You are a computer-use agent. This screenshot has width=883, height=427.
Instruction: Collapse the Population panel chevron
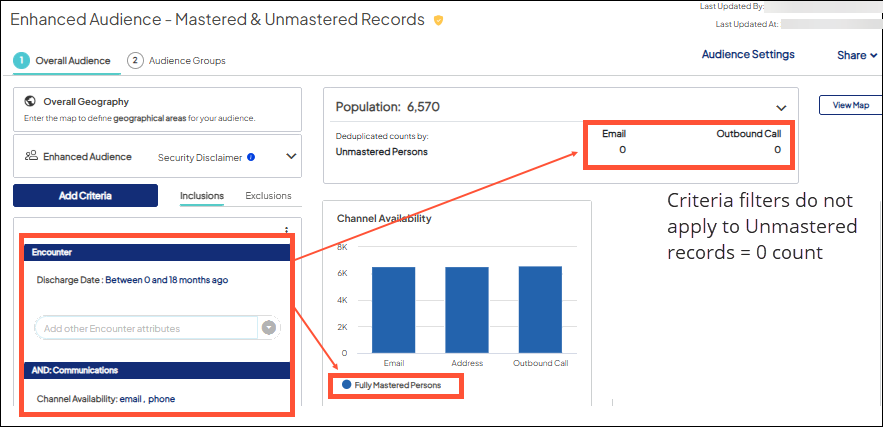point(781,107)
